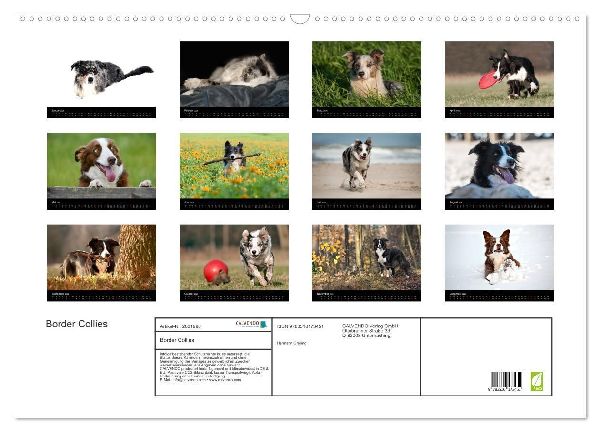Click the green leaf eco badge
600x432 pixels.
536,381
